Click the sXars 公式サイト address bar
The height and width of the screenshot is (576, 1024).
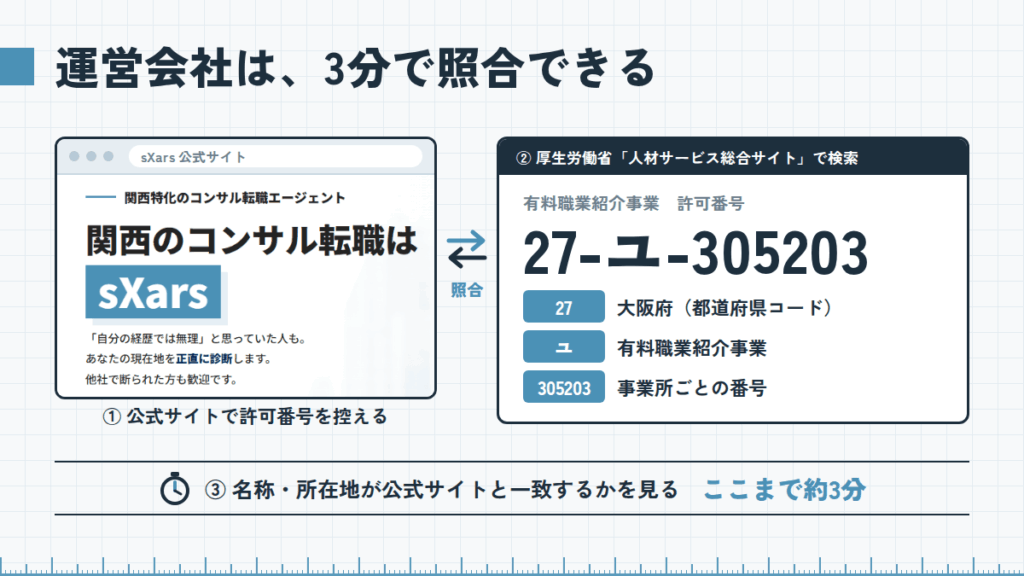tap(276, 157)
